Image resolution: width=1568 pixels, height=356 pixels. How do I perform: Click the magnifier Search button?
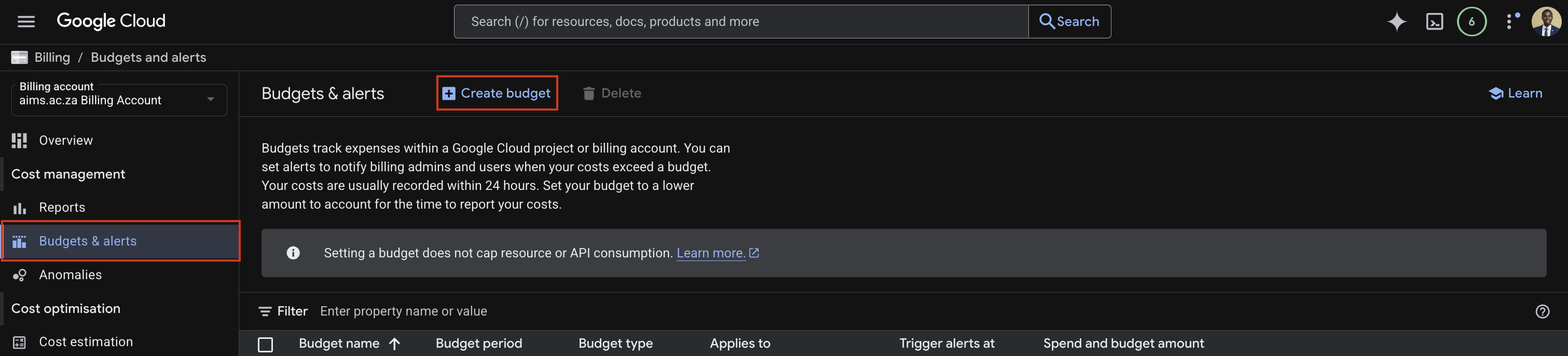[1069, 21]
